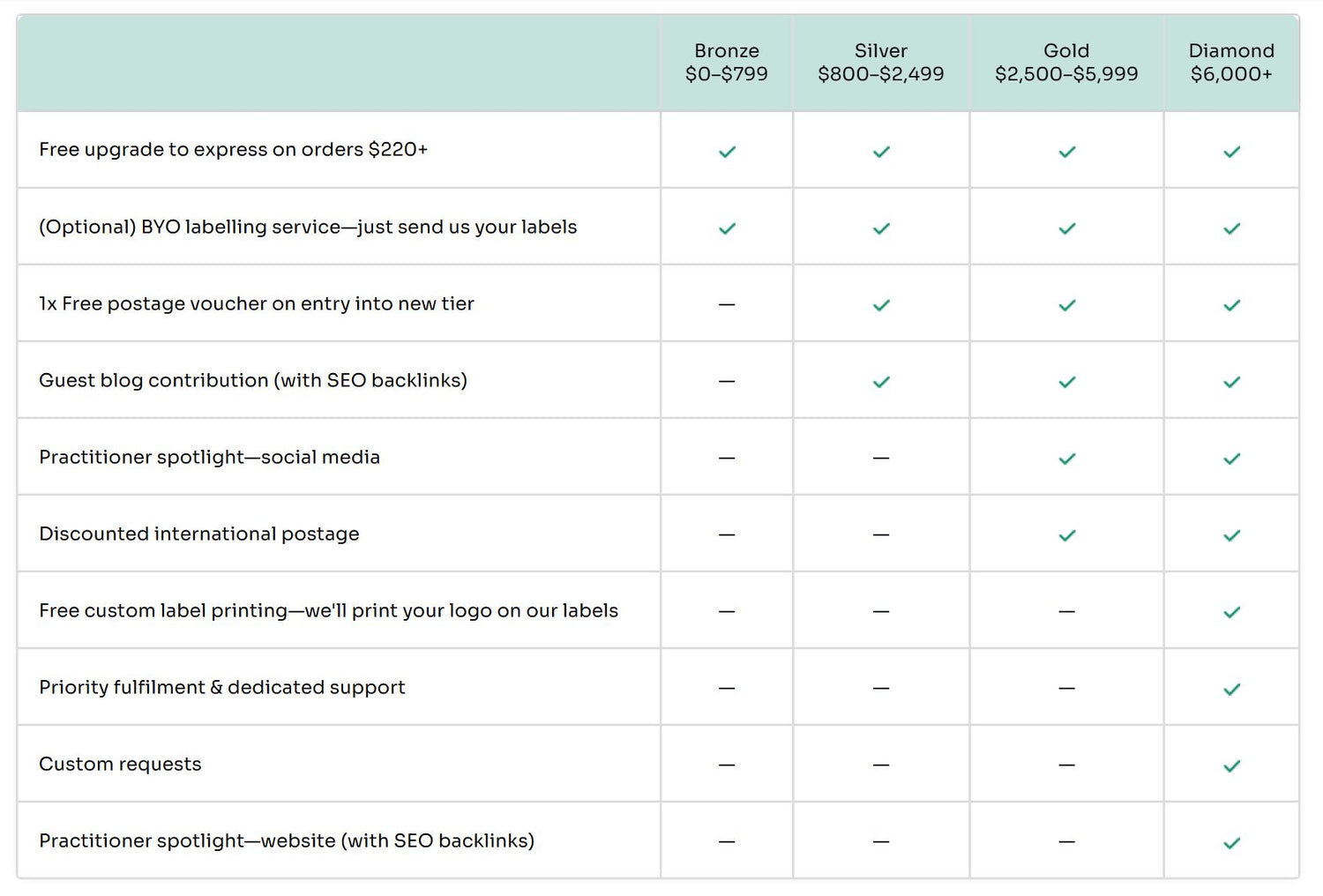Click Gold dash for custom requests row

1066,765
